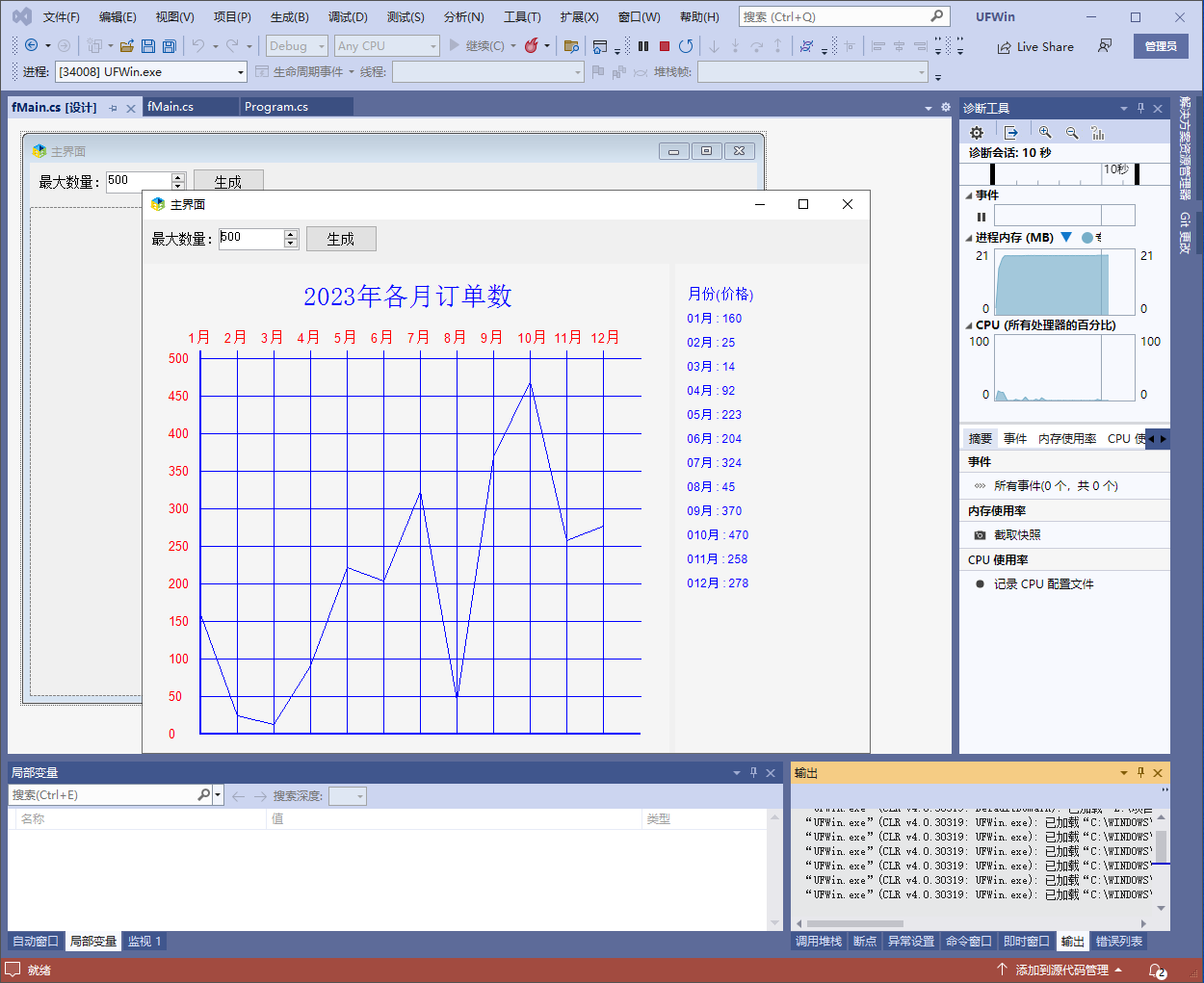The height and width of the screenshot is (983, 1204).
Task: Stop debugging with the red square
Action: (665, 46)
